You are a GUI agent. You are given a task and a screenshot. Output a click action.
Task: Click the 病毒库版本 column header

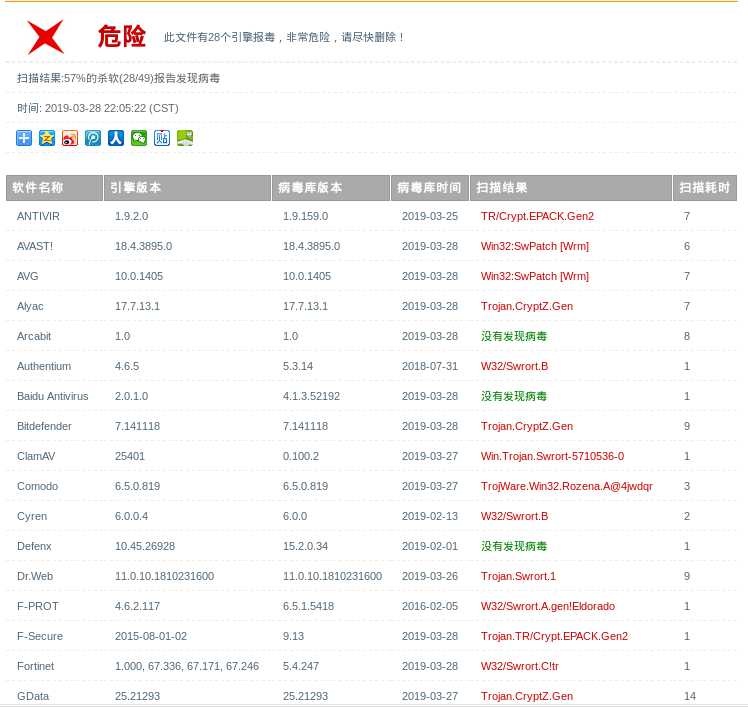pos(331,187)
